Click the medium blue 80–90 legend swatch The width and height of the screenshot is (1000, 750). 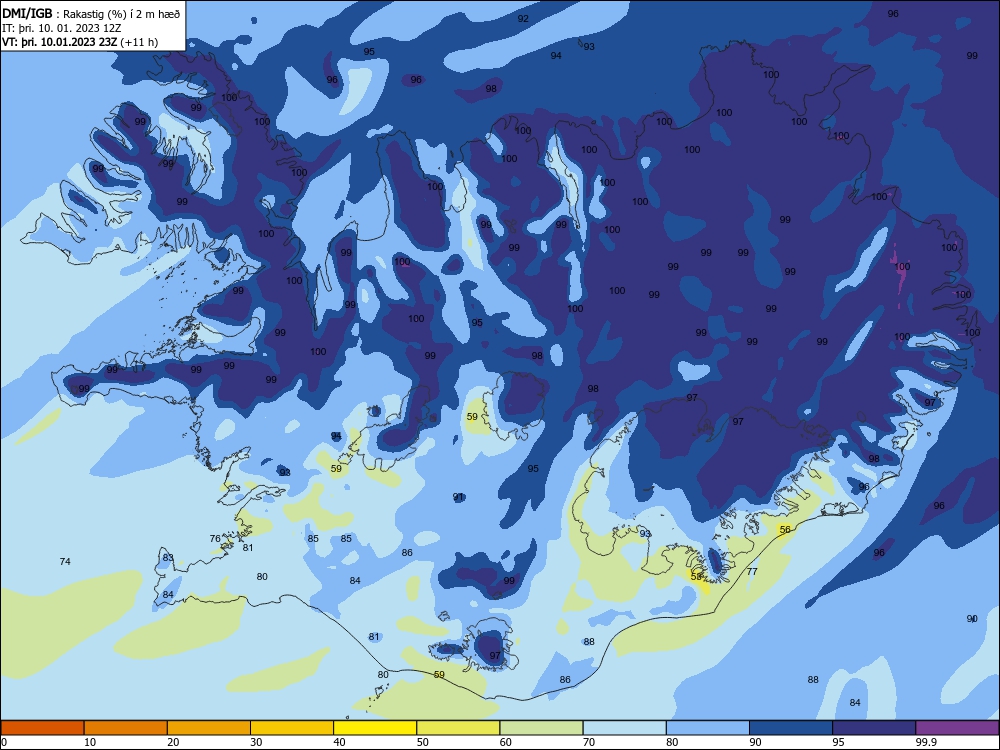pos(708,728)
